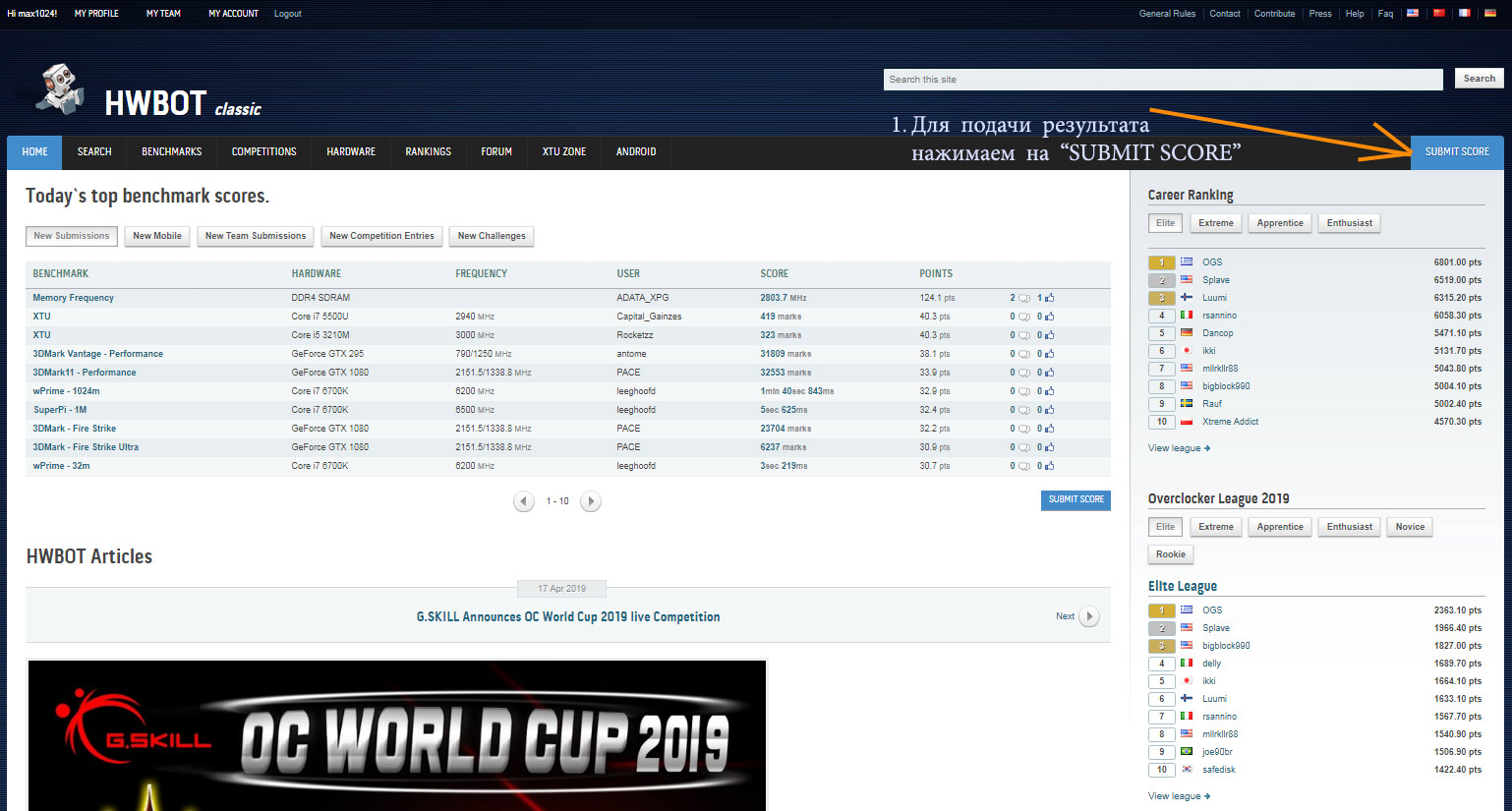Like the Rocketzz XTU score

1050,335
